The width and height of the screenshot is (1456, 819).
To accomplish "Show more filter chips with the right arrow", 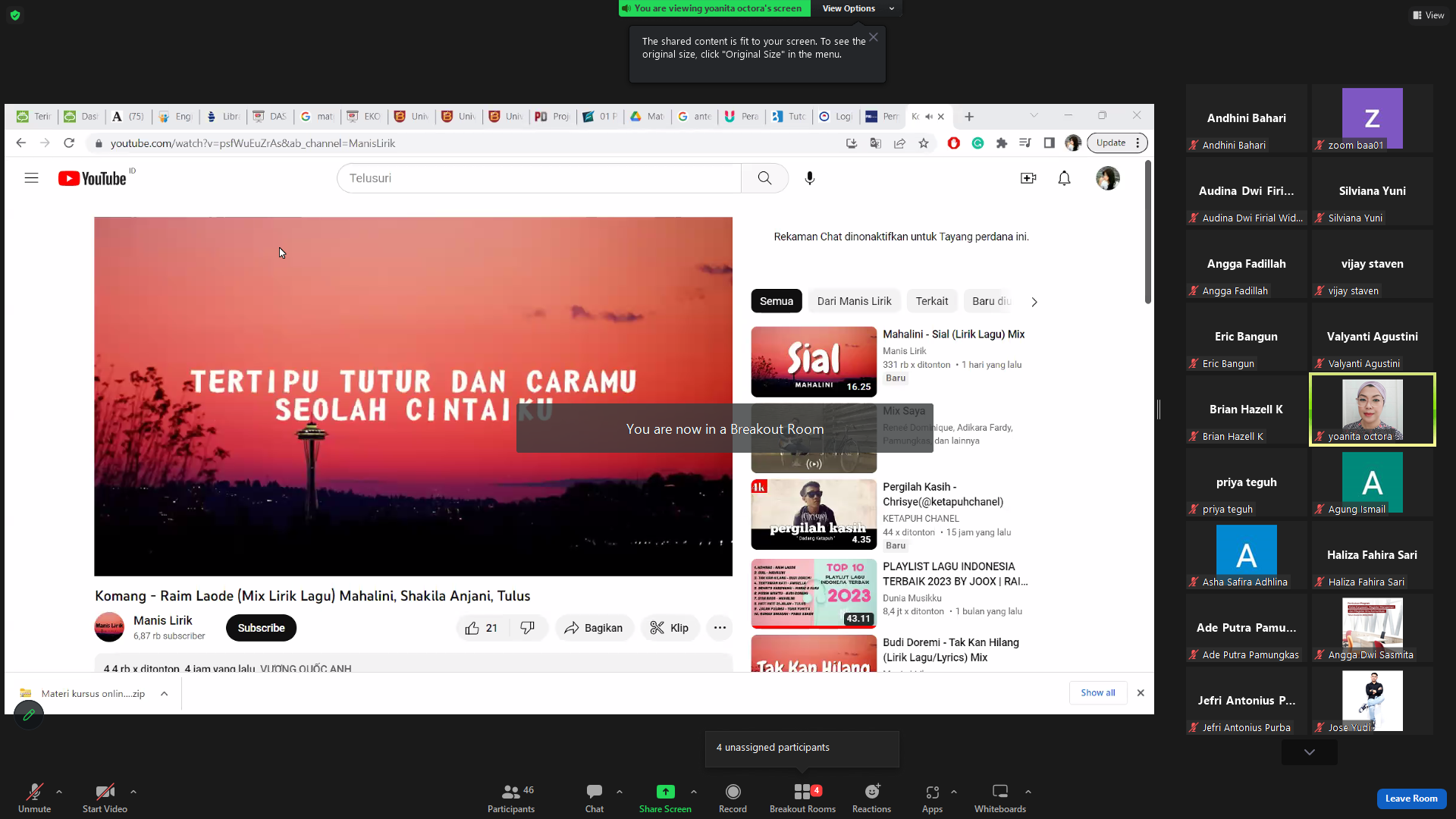I will (x=1034, y=302).
